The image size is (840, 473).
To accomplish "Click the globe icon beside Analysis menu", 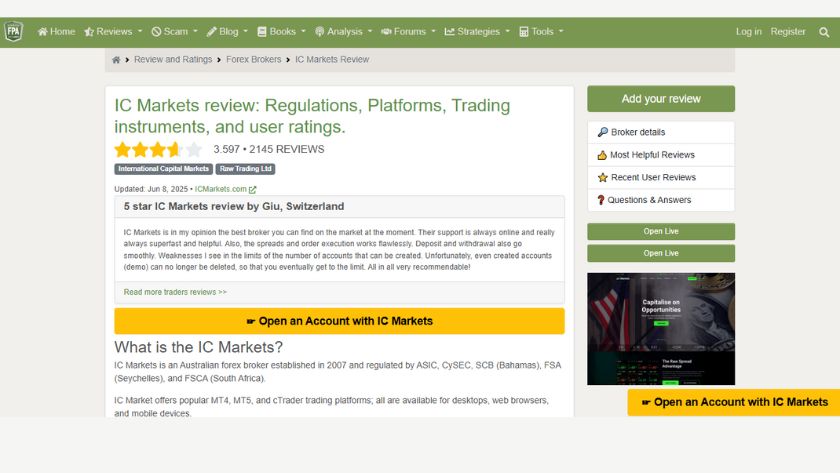I will tap(320, 32).
